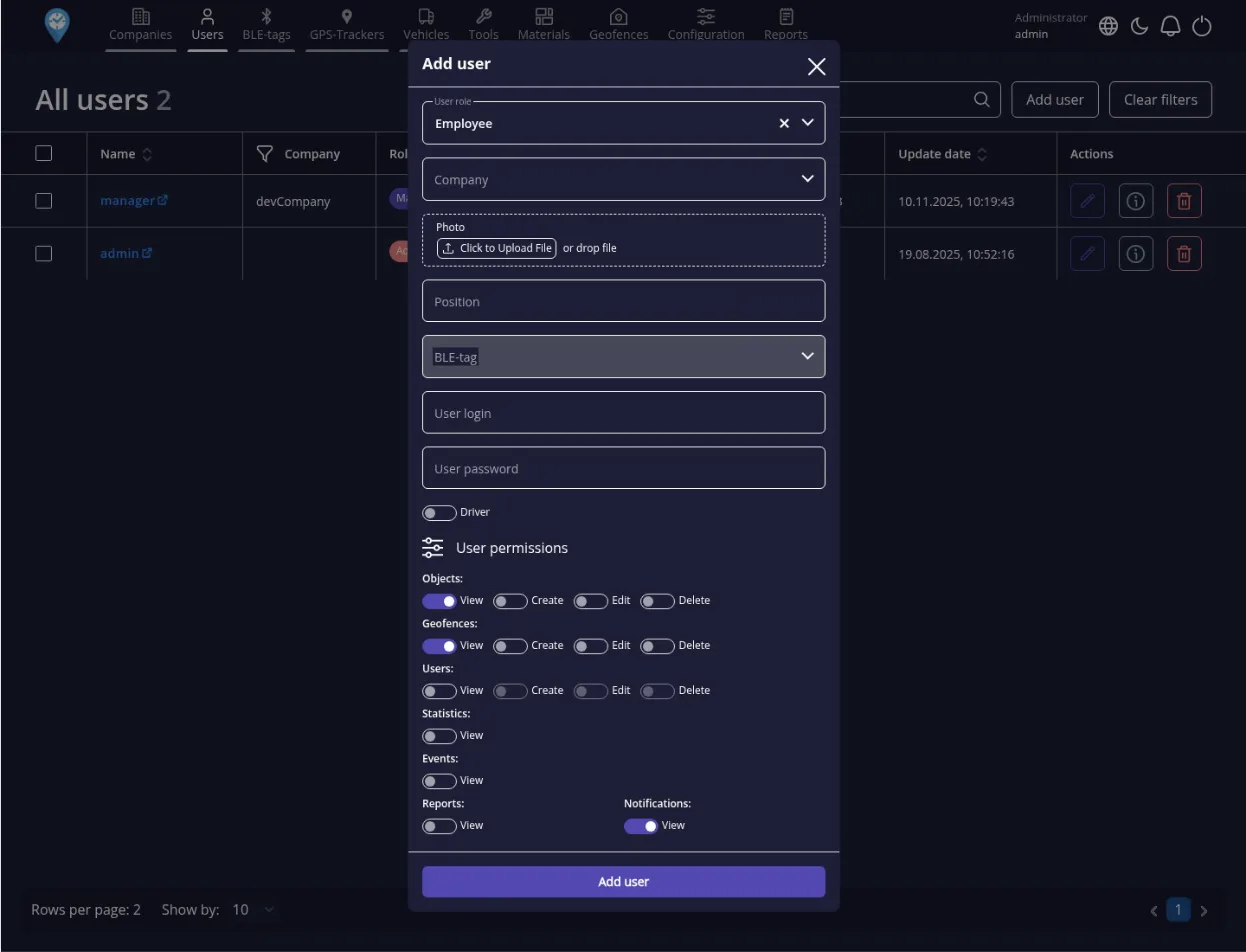Turn off Objects View permission

[439, 601]
